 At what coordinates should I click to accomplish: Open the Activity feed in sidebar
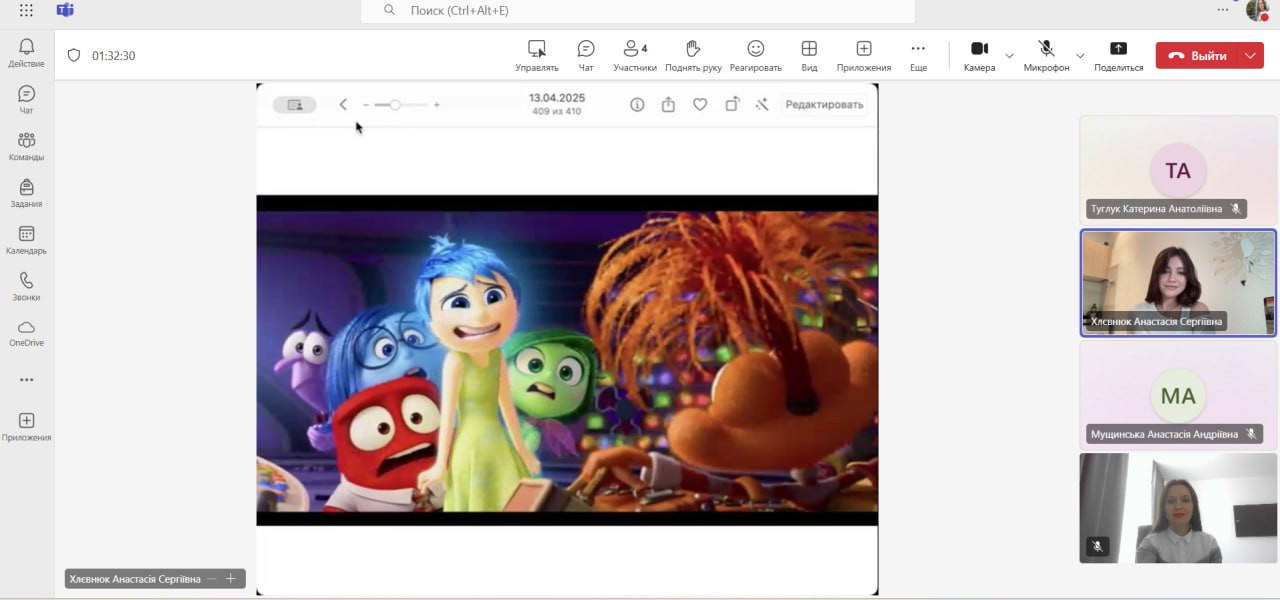(27, 52)
